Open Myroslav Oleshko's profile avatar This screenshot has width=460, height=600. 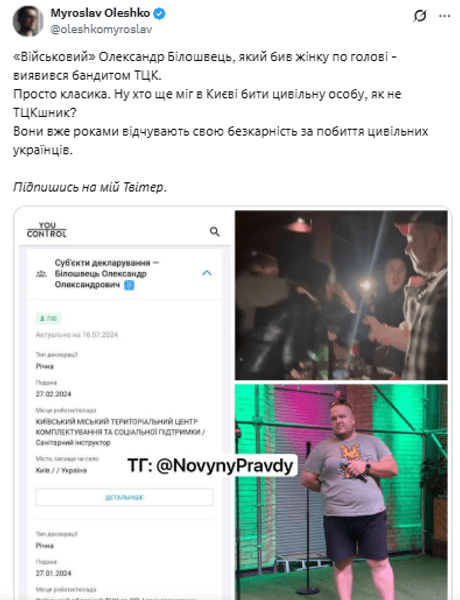click(x=28, y=21)
